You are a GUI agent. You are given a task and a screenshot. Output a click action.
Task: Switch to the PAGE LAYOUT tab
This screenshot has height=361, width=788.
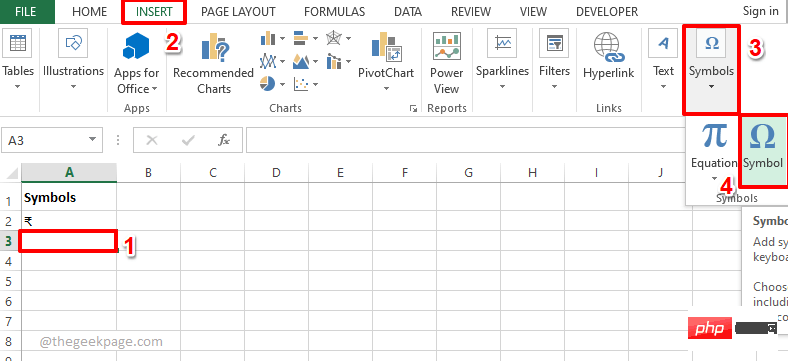[238, 12]
